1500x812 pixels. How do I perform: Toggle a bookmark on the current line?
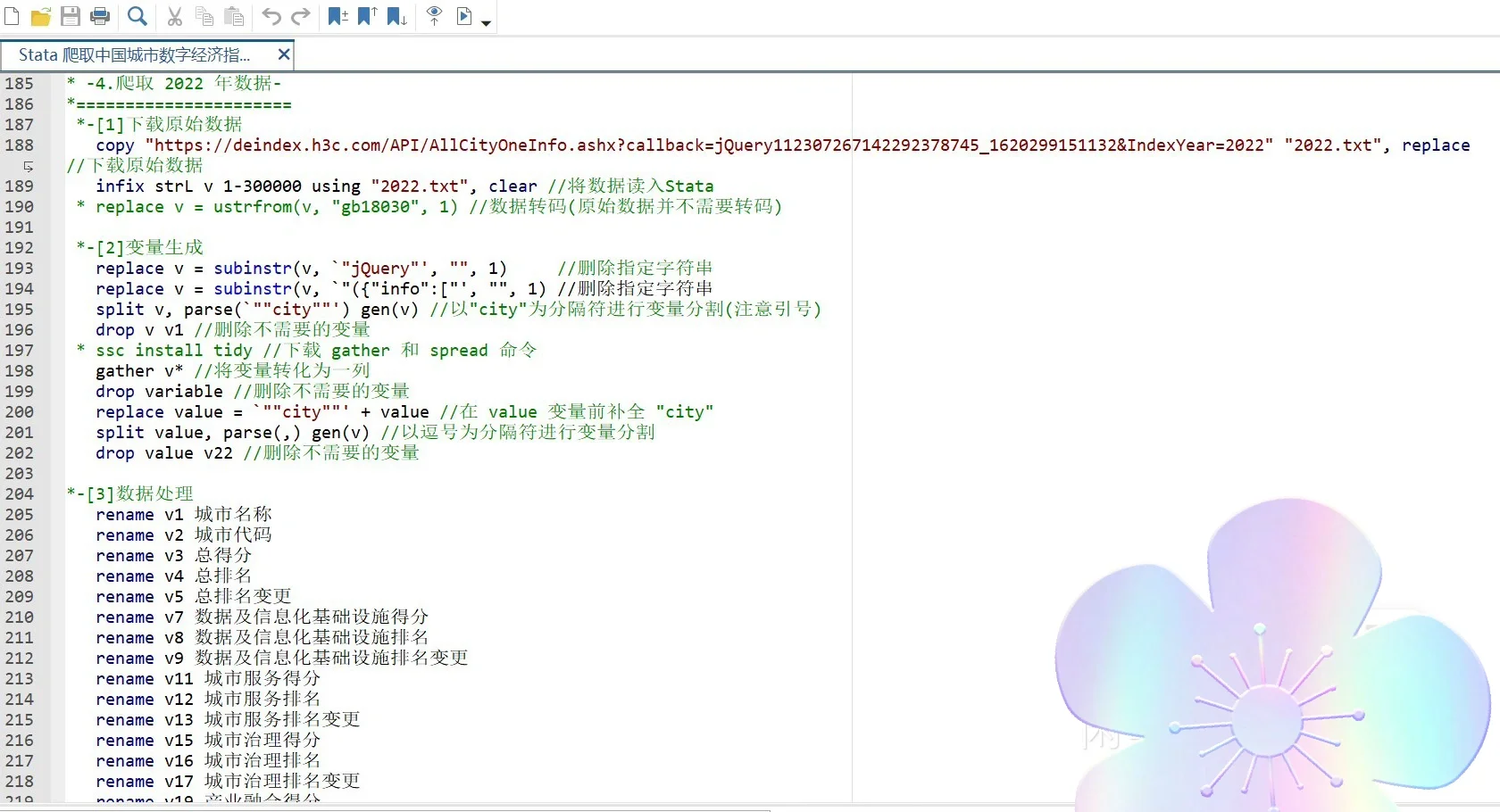pyautogui.click(x=337, y=16)
